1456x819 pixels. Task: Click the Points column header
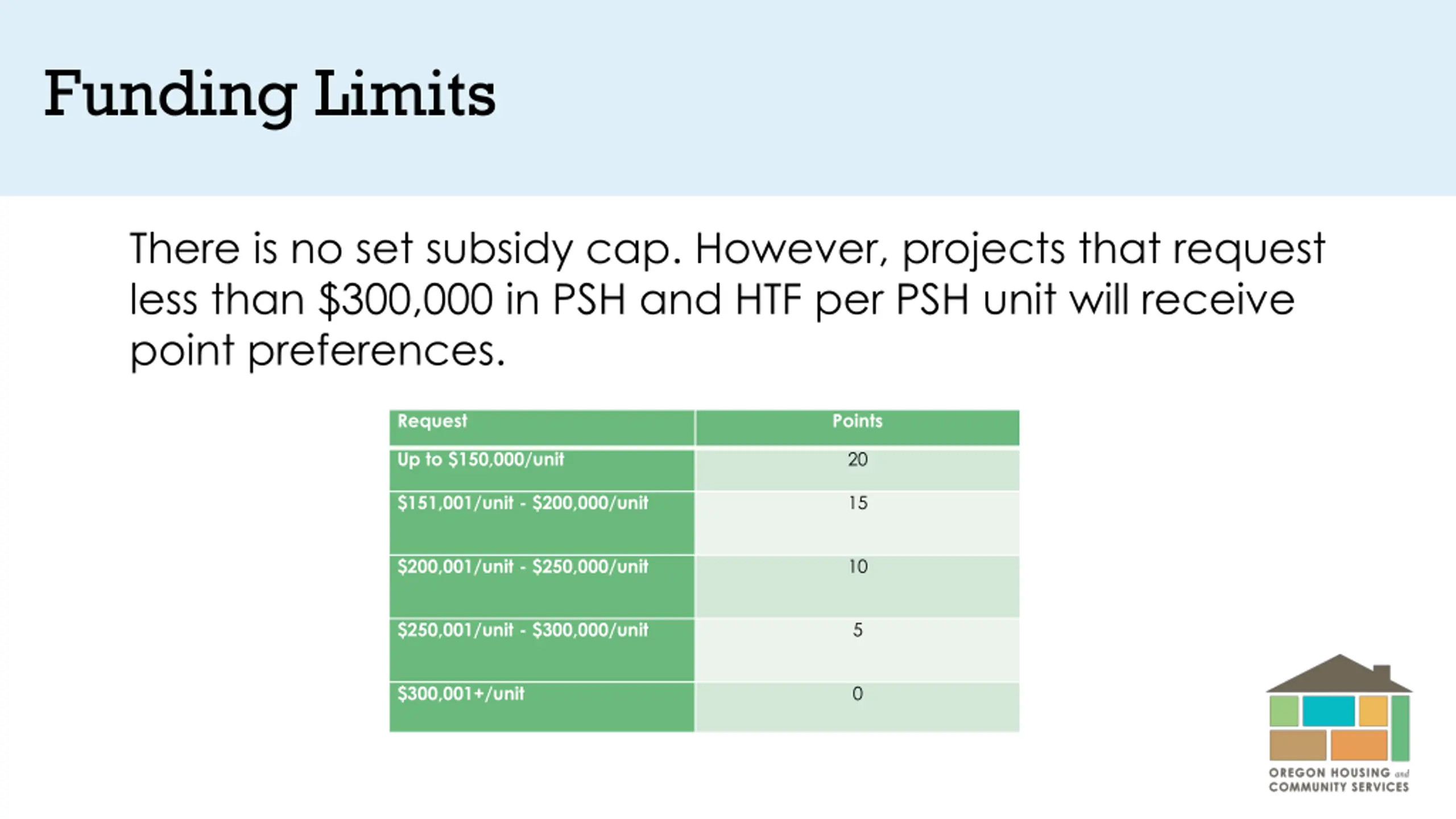[x=857, y=428]
